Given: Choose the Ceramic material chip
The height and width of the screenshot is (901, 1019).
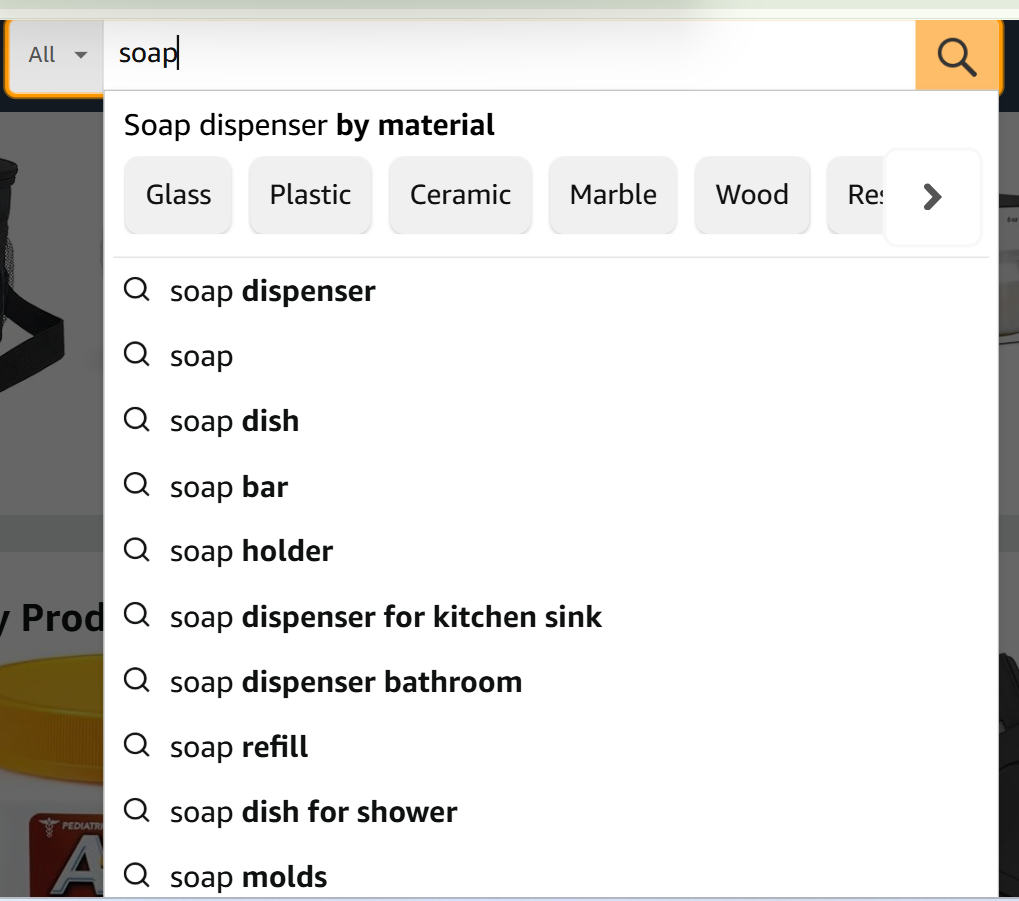Looking at the screenshot, I should (460, 195).
